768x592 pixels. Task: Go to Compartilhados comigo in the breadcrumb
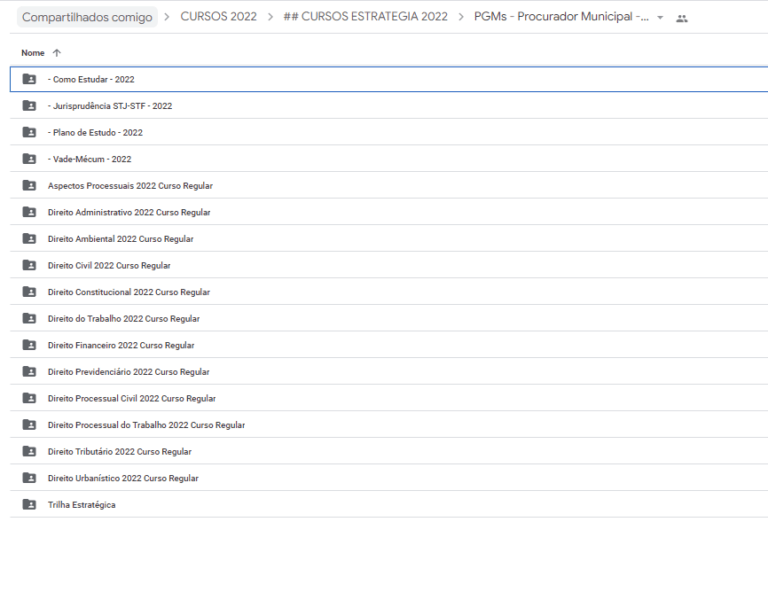[x=87, y=17]
